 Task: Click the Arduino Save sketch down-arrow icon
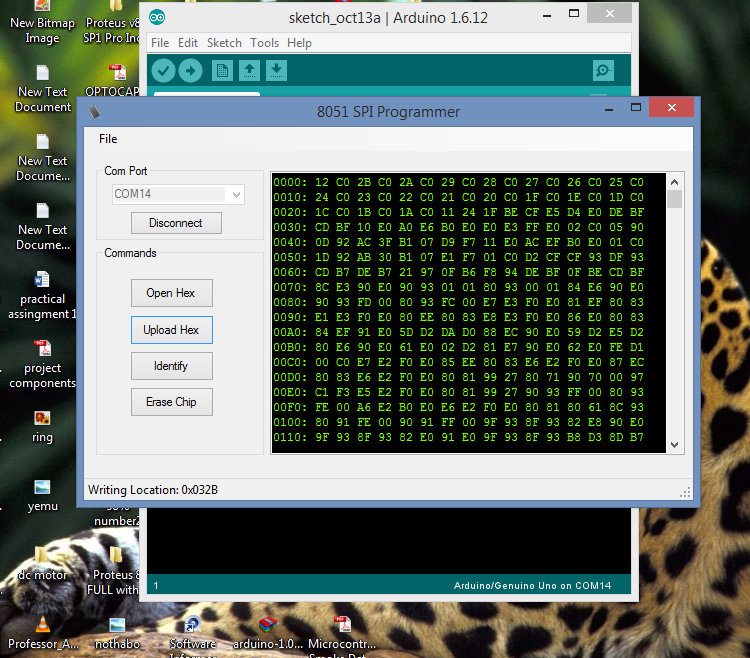point(276,71)
